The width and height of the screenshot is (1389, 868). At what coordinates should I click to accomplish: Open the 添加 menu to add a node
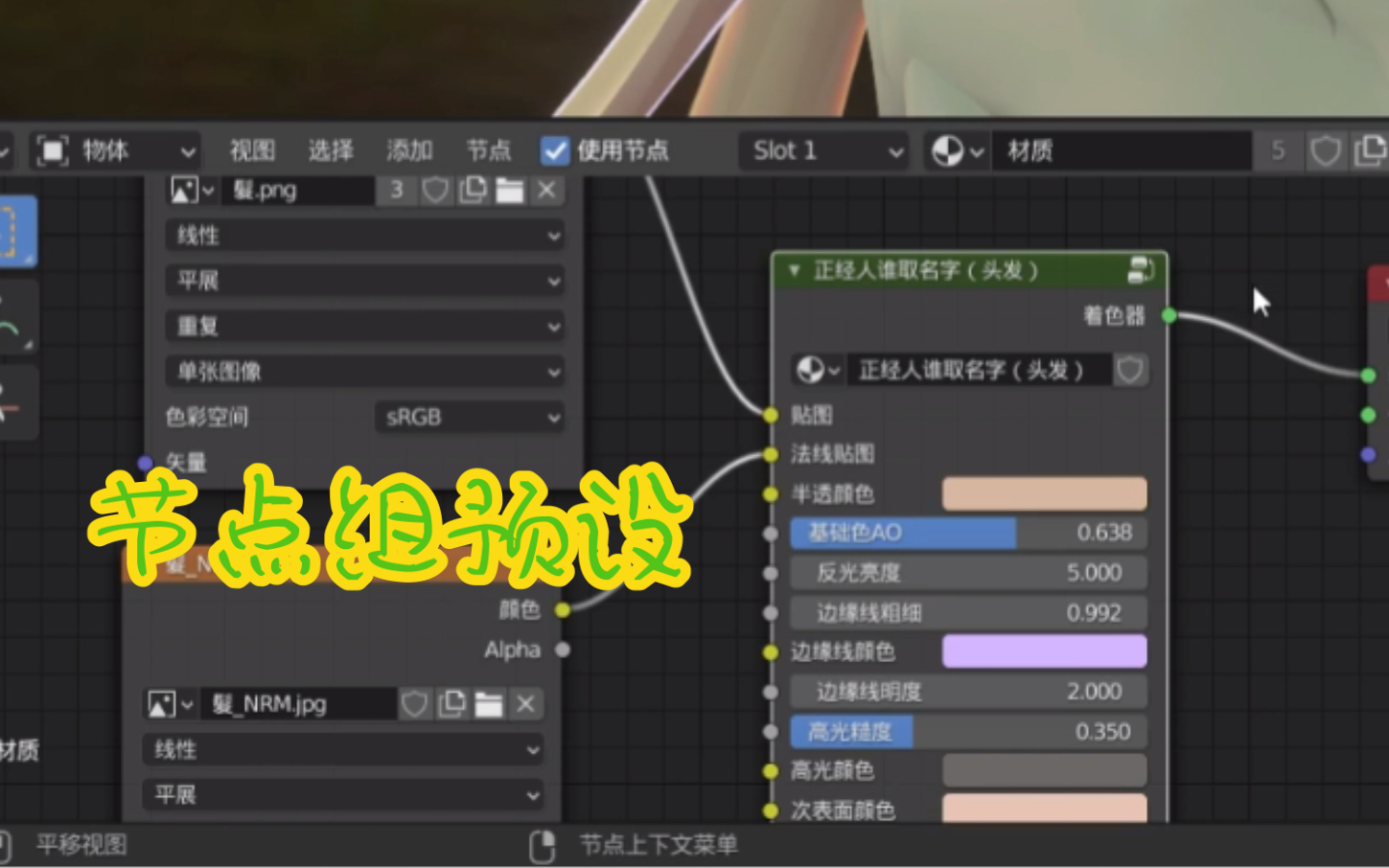[x=409, y=150]
